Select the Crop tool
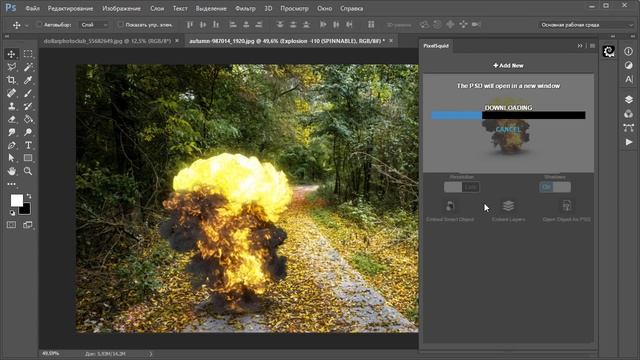This screenshot has width=640, height=360. pyautogui.click(x=11, y=80)
